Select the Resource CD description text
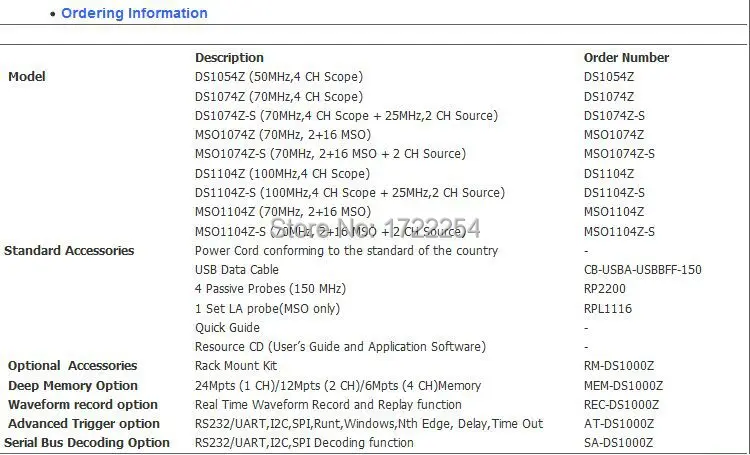The image size is (750, 455). 340,347
